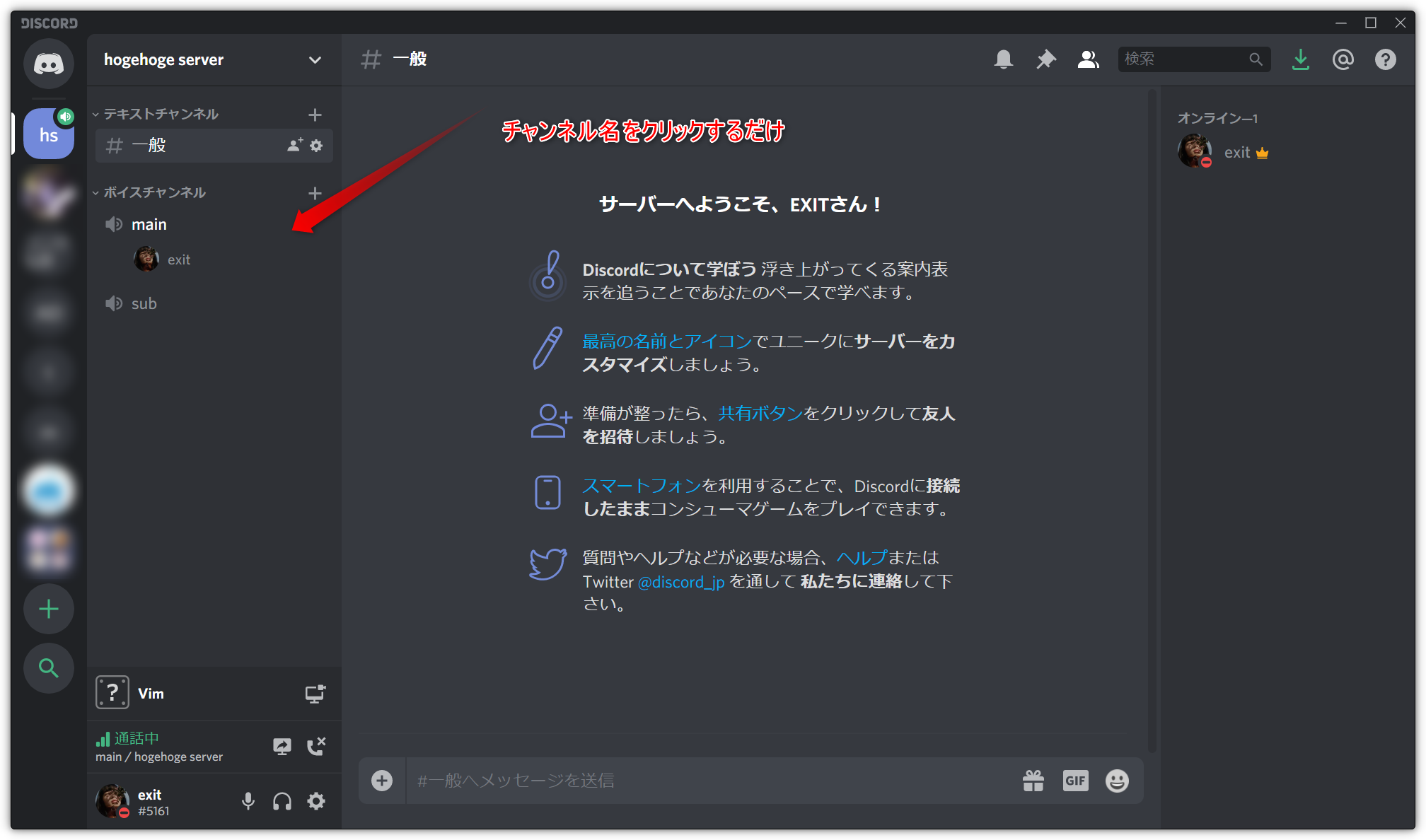Click the light blue round server icon
This screenshot has height=840, width=1426.
tap(49, 490)
